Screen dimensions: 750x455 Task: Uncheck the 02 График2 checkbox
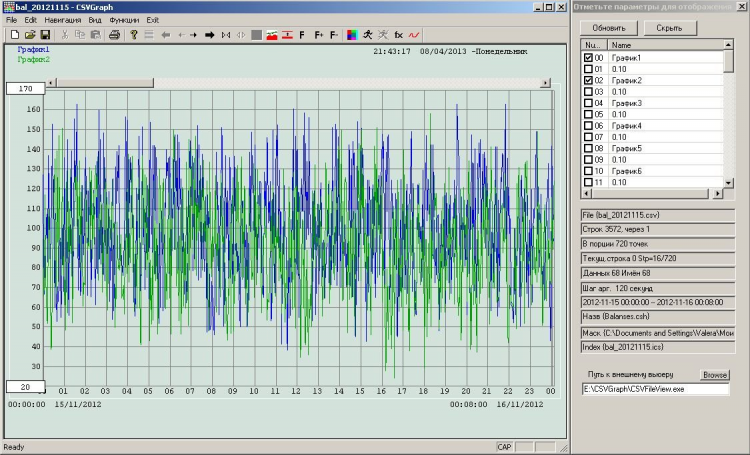tap(588, 80)
